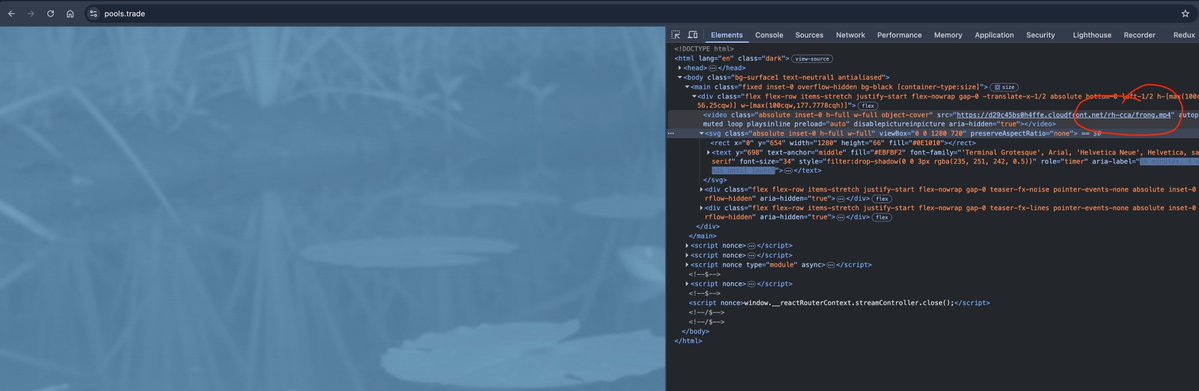Expand the teaser-fx-lines div arrow
The image size is (1199, 391).
[x=702, y=208]
